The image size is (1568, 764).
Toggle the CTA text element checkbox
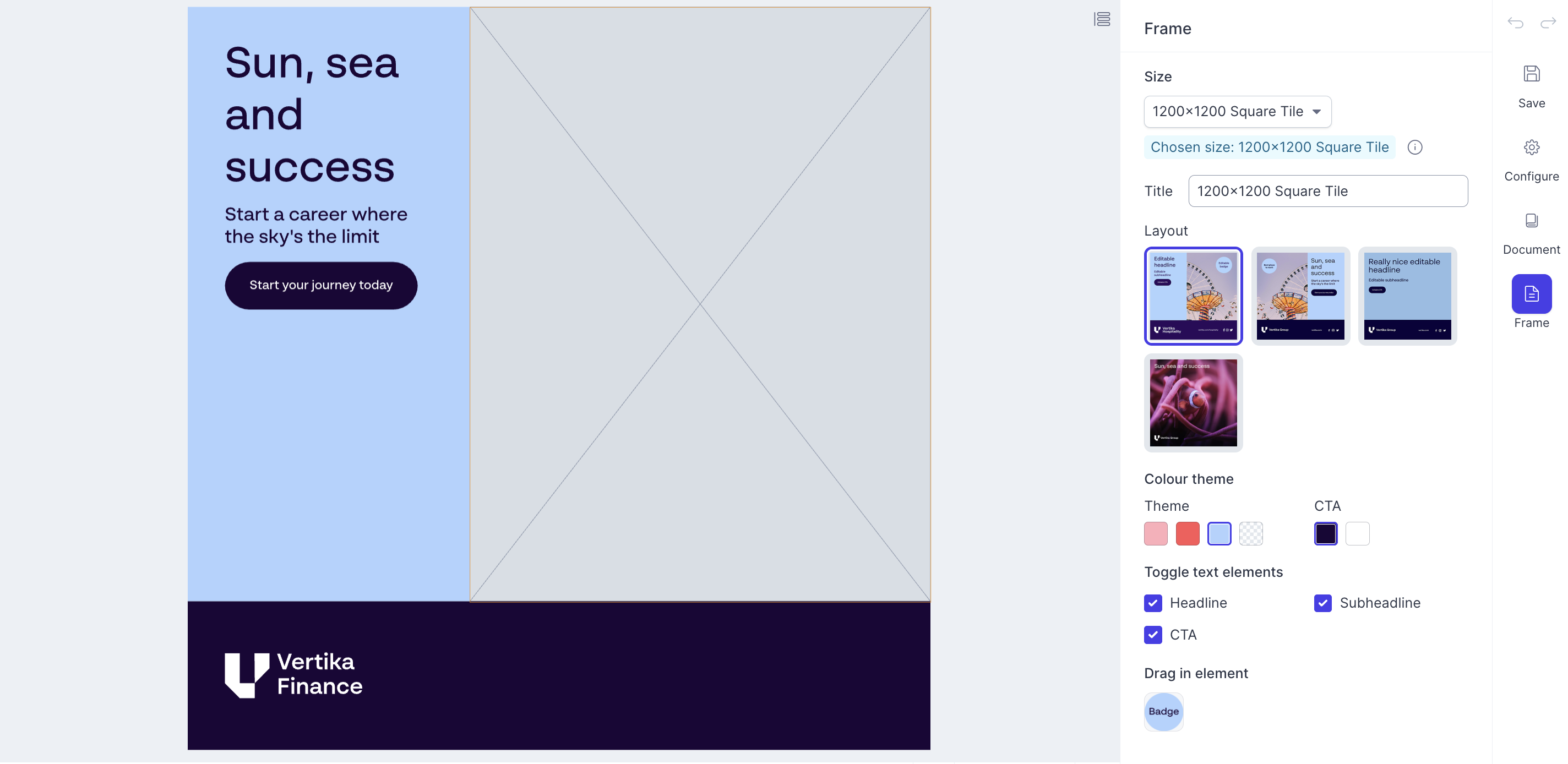tap(1153, 635)
